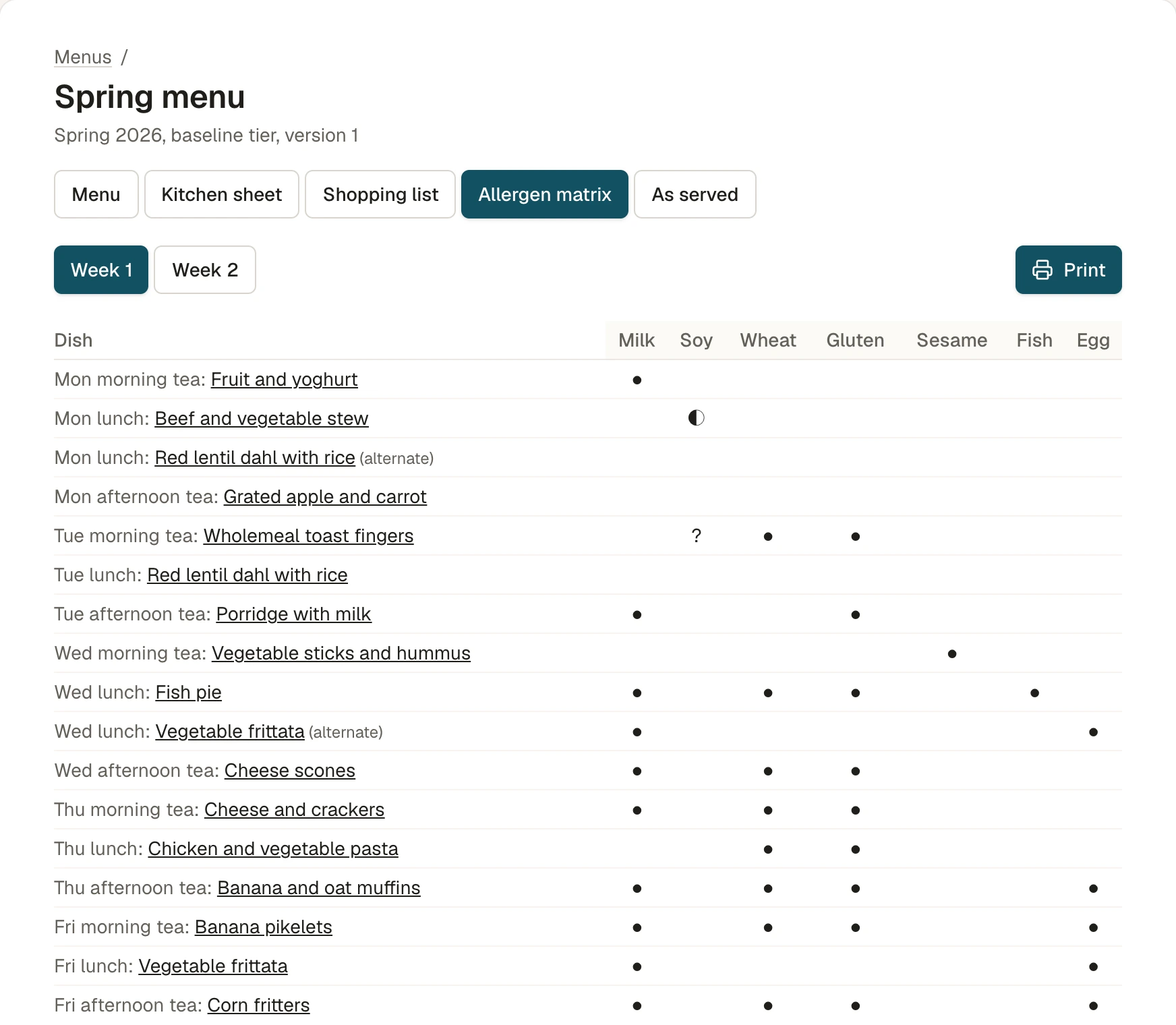Open Banana and oat muffins dish

319,887
